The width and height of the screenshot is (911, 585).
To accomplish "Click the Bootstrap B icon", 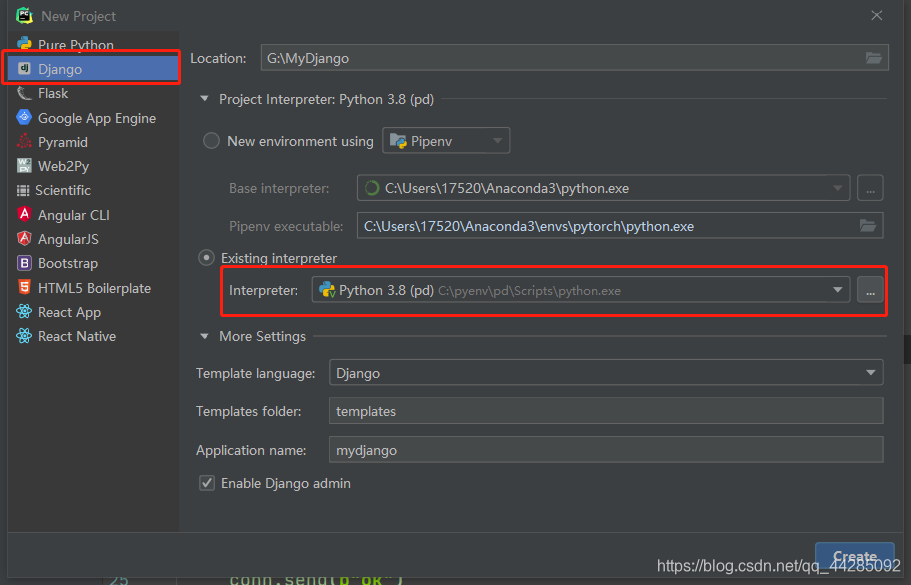I will [24, 263].
